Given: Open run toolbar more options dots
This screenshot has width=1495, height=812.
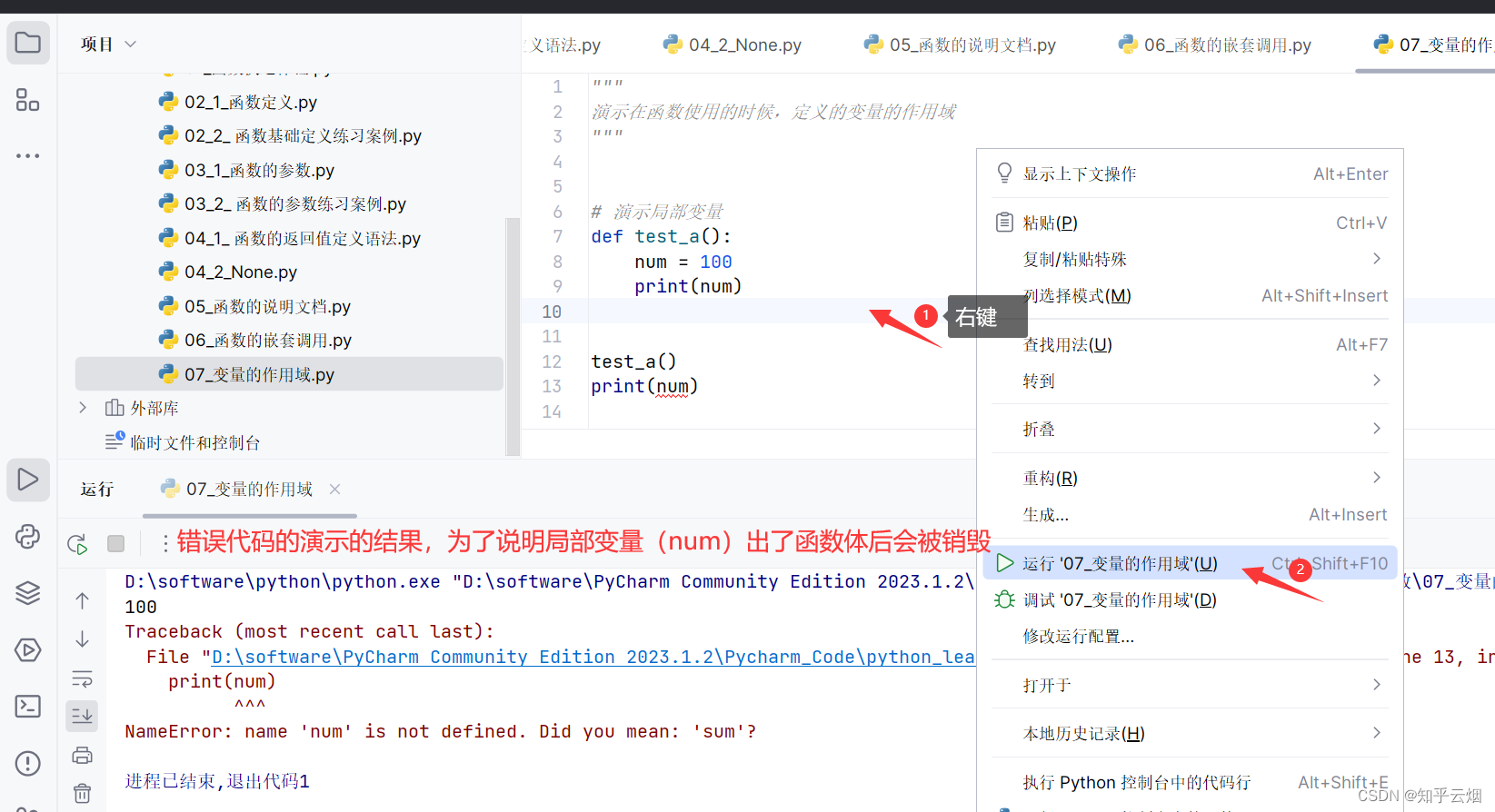Looking at the screenshot, I should (x=164, y=543).
